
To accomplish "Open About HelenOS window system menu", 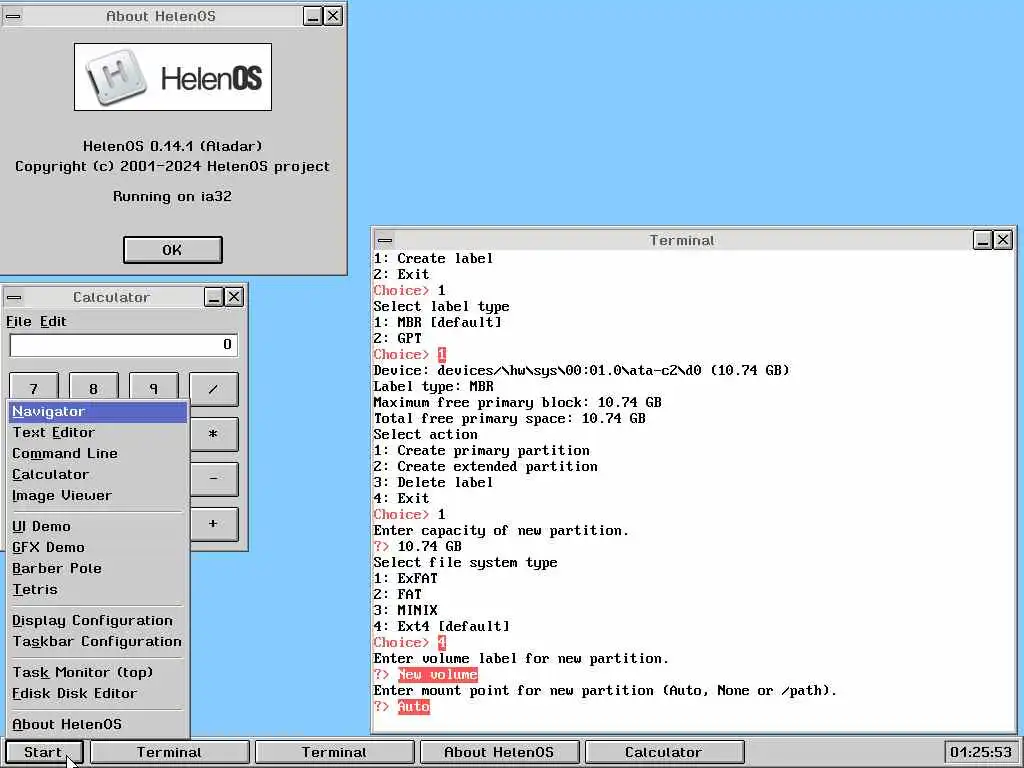I will coord(13,16).
